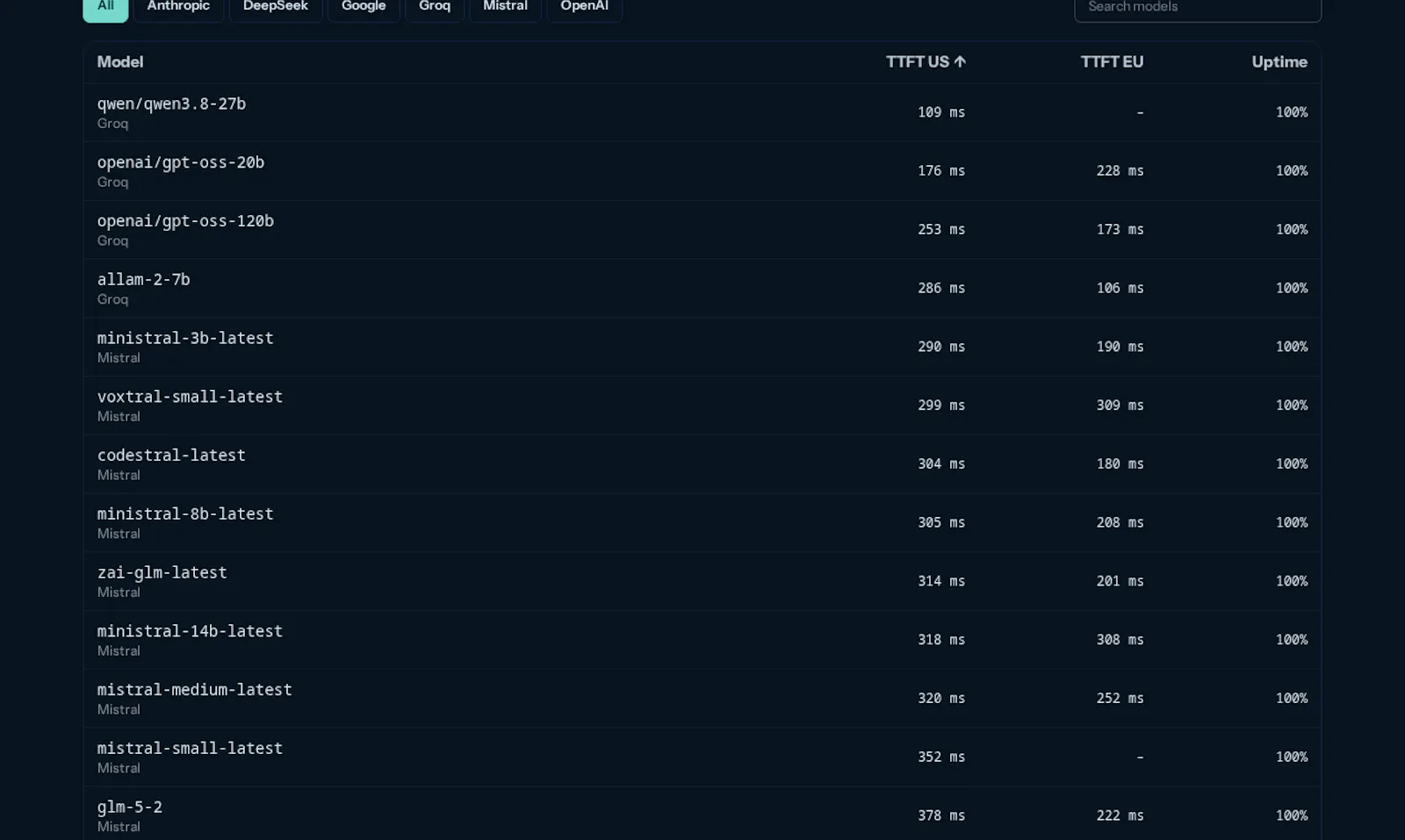Sort by TTFT EU column header
The width and height of the screenshot is (1405, 840).
tap(1112, 62)
